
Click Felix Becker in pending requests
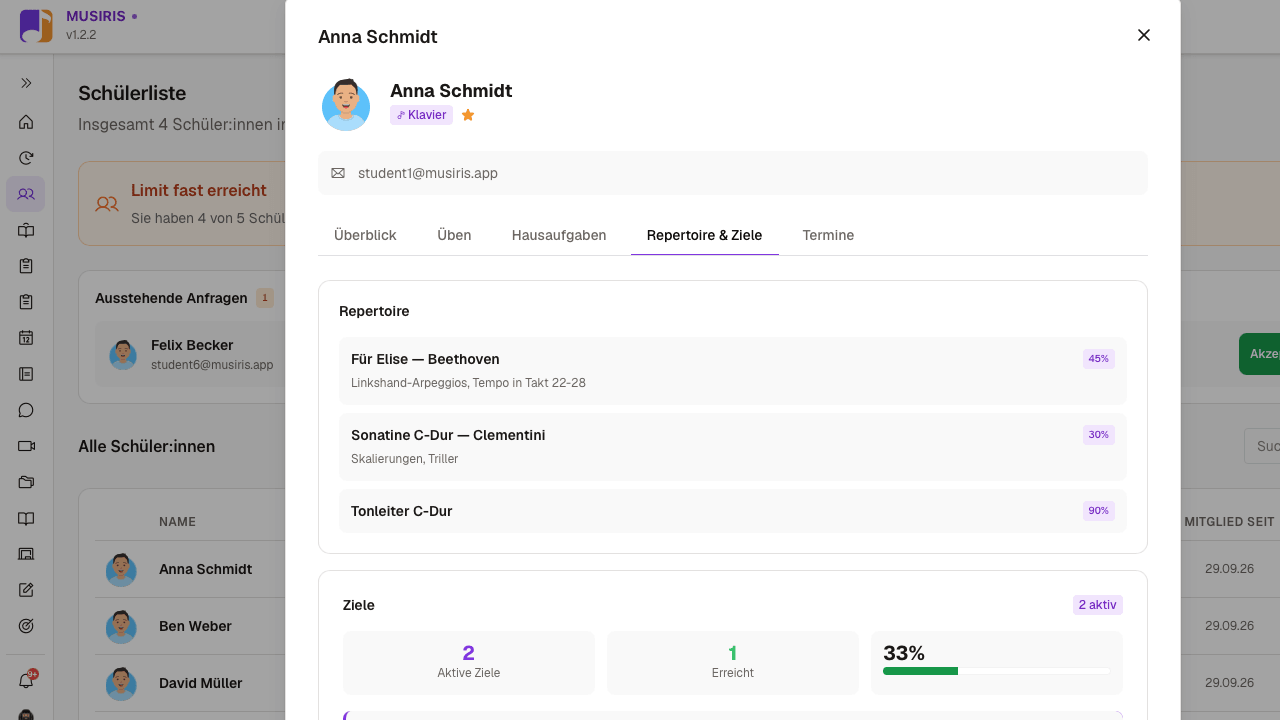click(x=192, y=345)
